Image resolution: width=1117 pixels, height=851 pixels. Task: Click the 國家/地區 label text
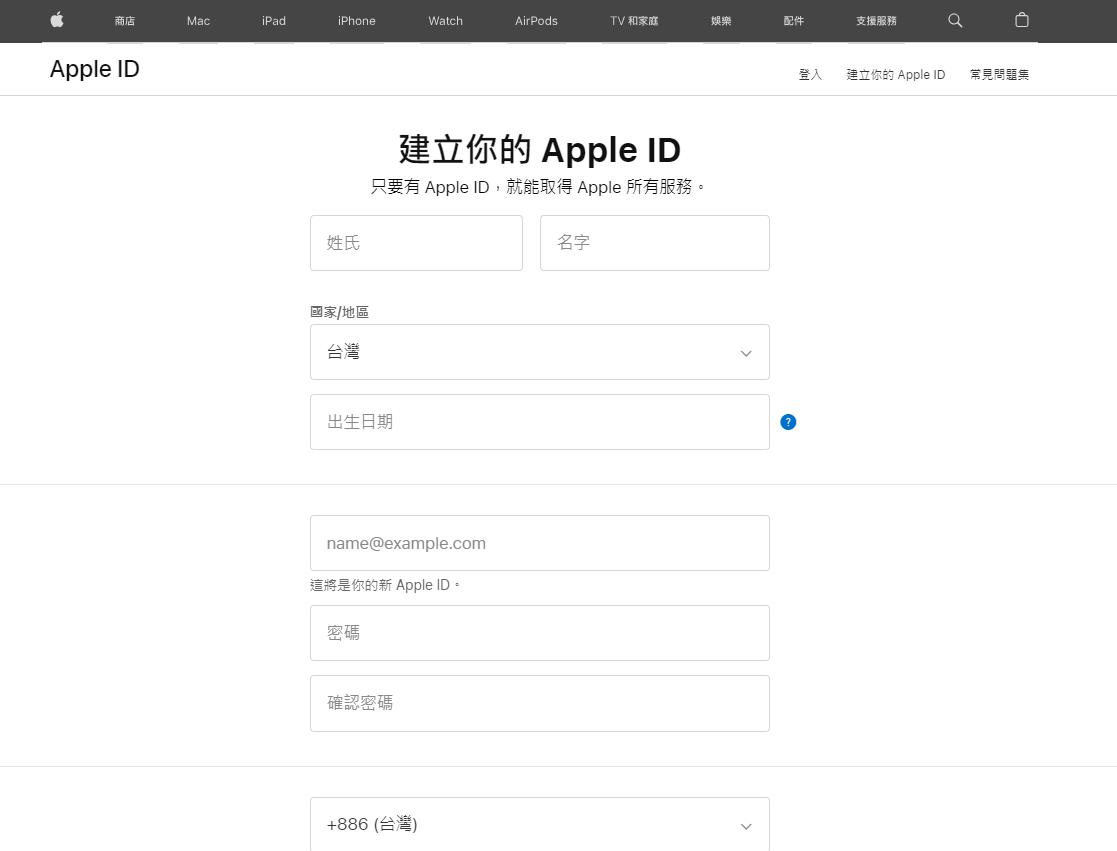click(339, 312)
